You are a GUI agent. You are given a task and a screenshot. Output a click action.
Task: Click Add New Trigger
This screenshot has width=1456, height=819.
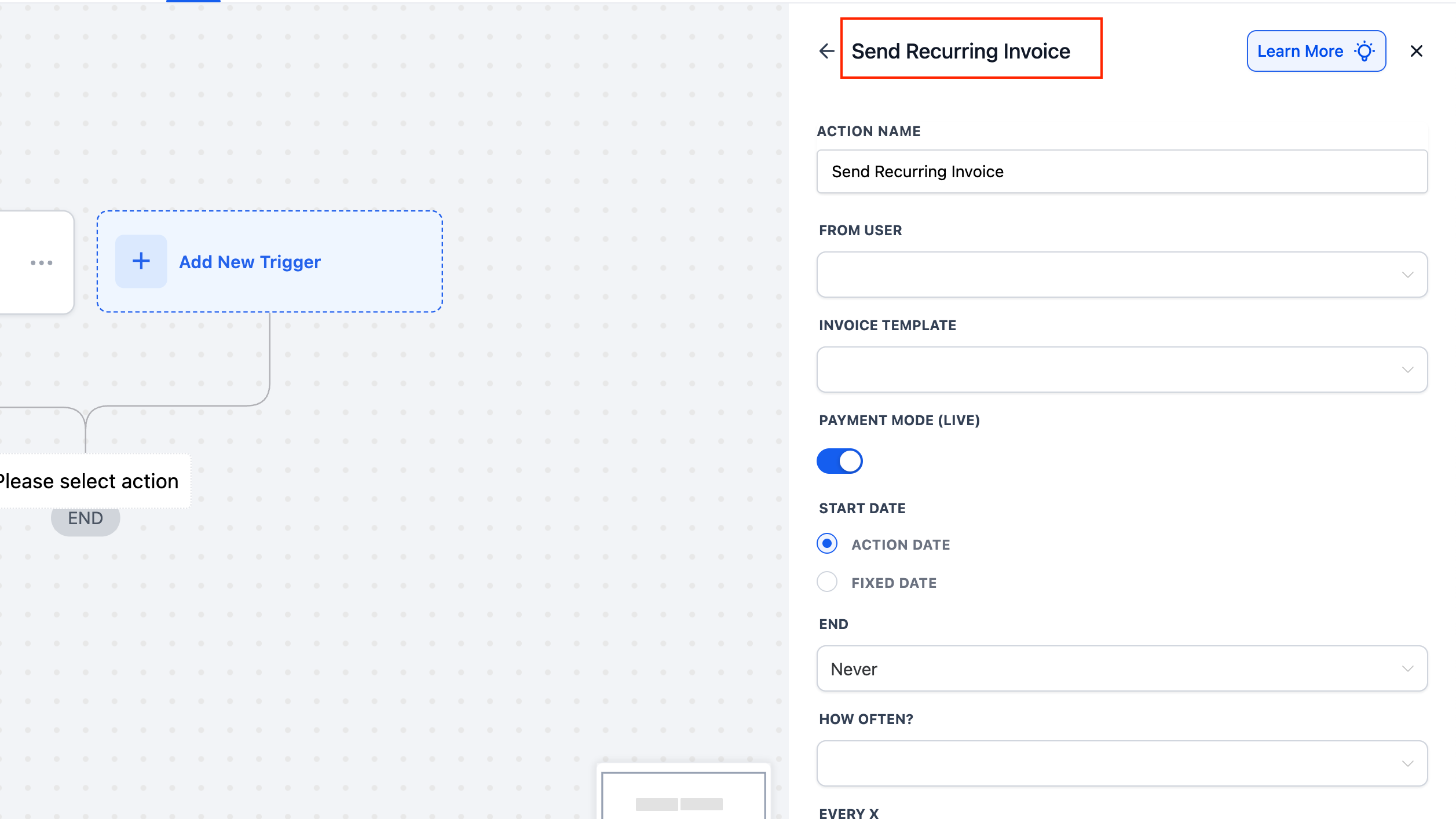click(x=250, y=262)
